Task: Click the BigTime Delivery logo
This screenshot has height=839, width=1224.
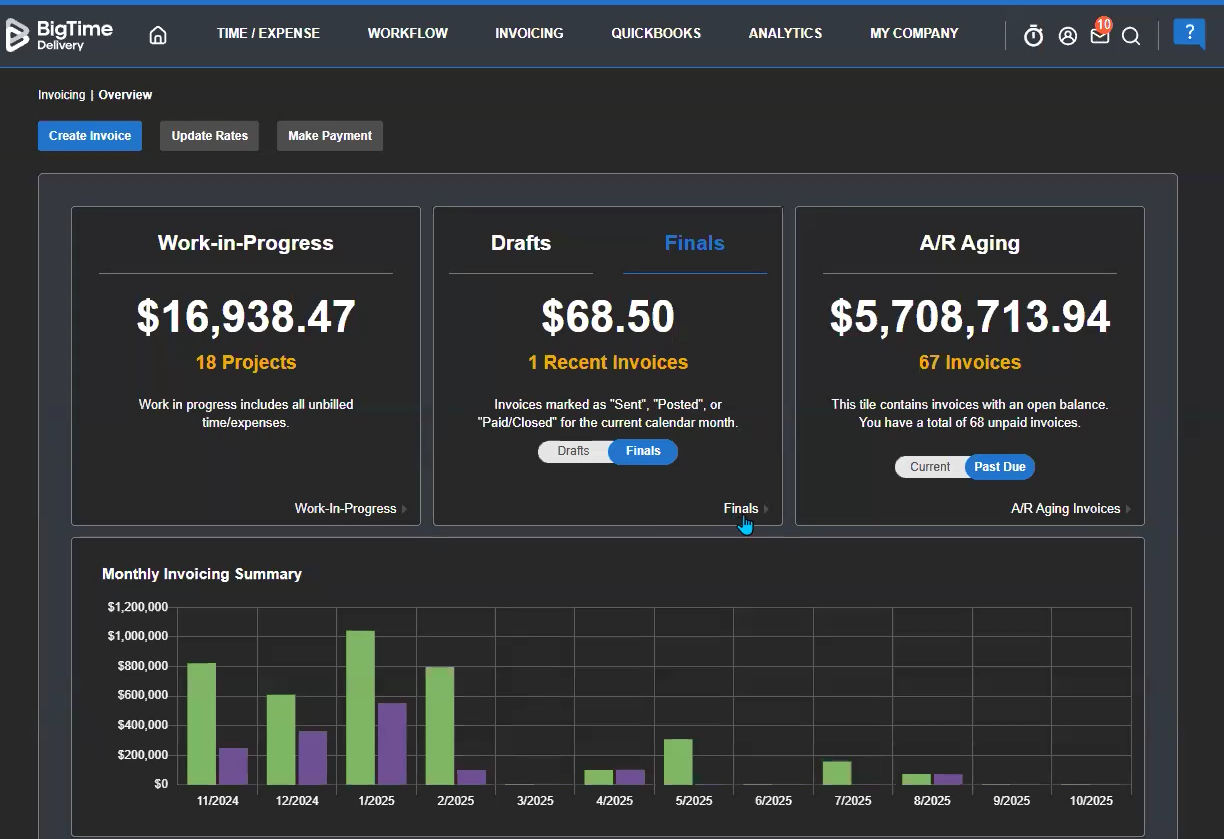Action: coord(60,35)
